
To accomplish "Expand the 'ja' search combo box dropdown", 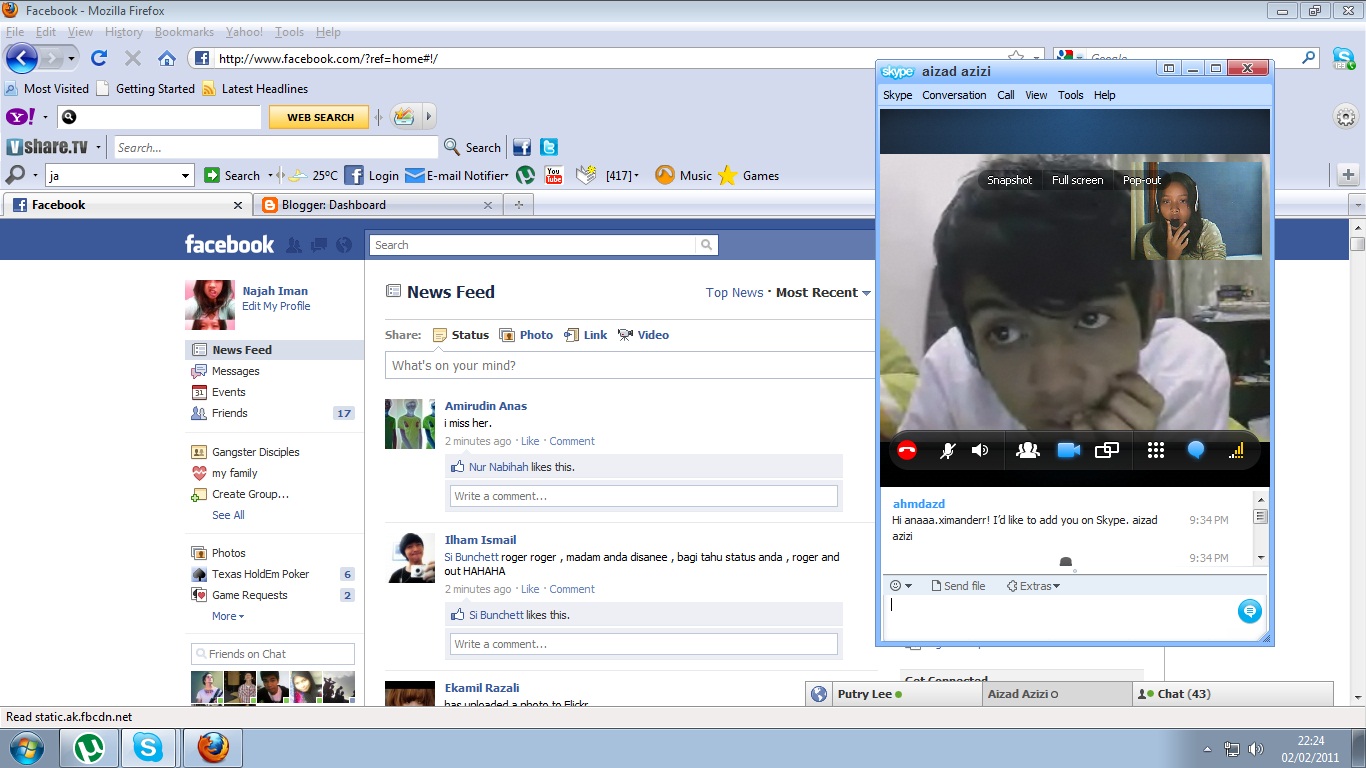I will click(x=185, y=176).
